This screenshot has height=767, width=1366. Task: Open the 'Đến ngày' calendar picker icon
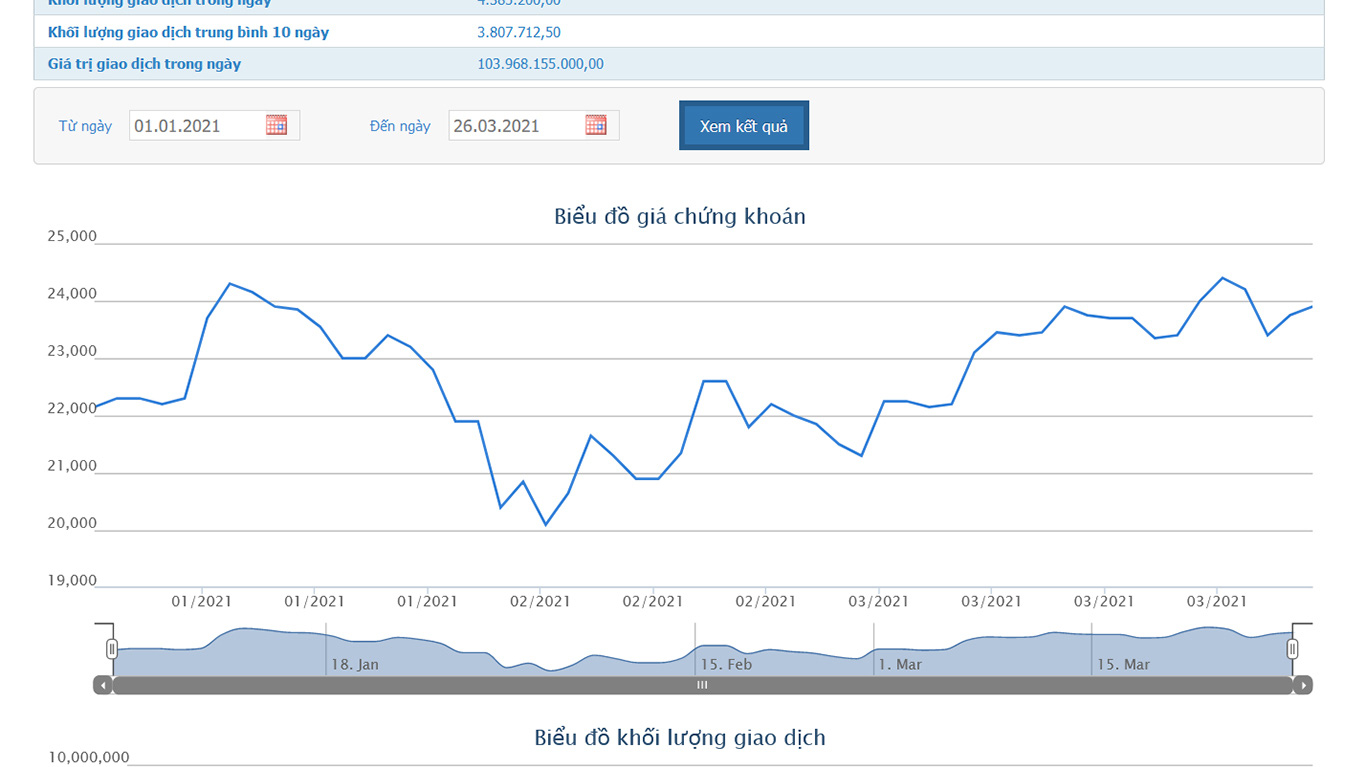coord(596,125)
